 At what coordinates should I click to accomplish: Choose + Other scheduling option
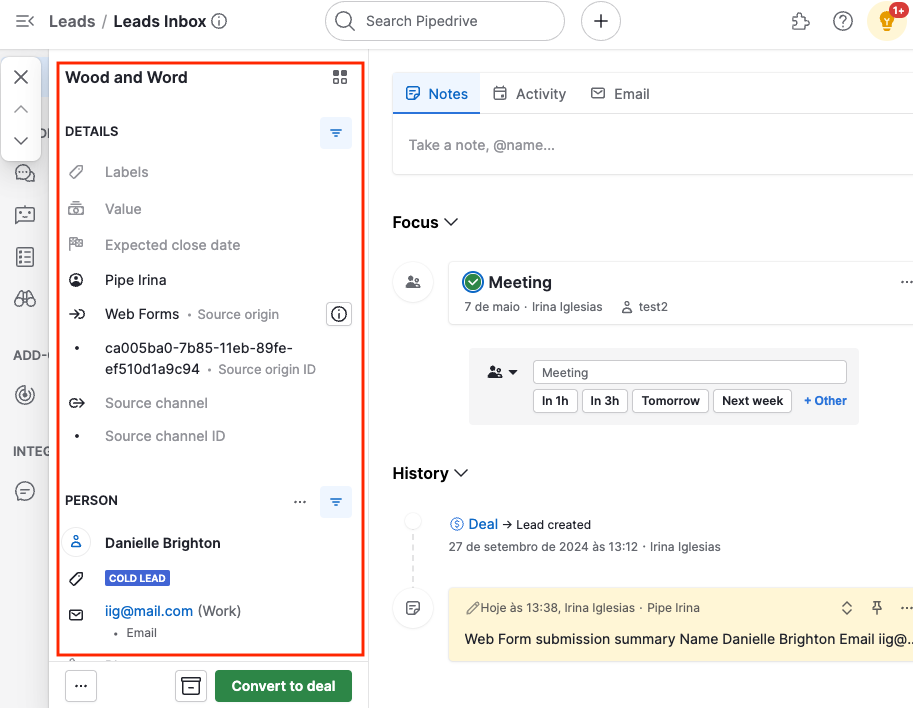[x=825, y=401]
